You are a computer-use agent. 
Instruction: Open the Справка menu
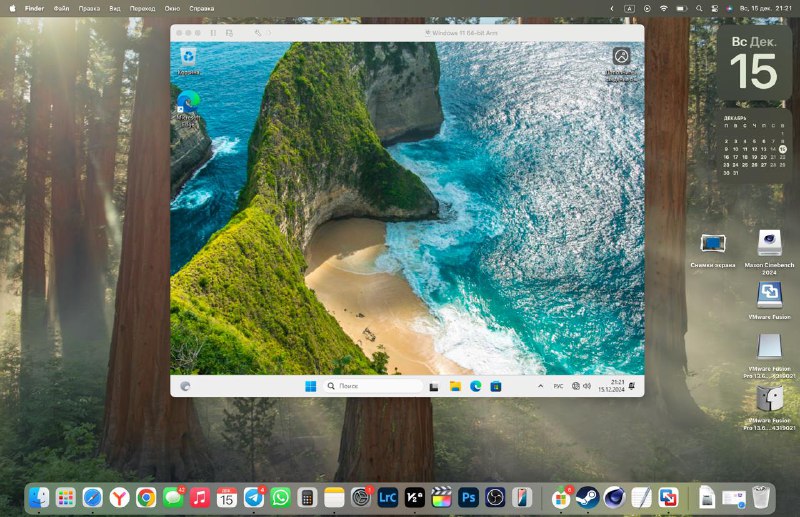tap(202, 8)
